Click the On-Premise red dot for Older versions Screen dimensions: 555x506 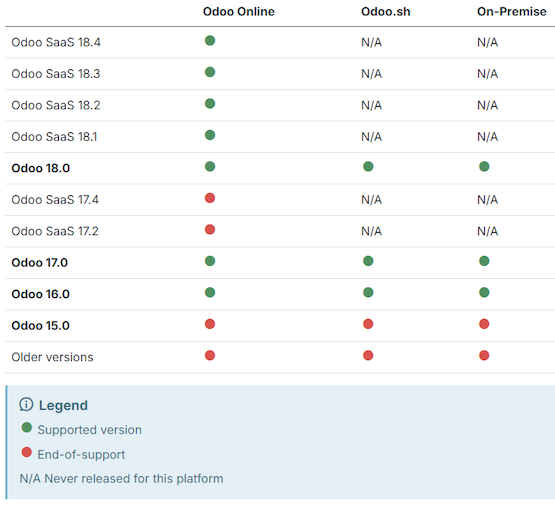pos(484,356)
